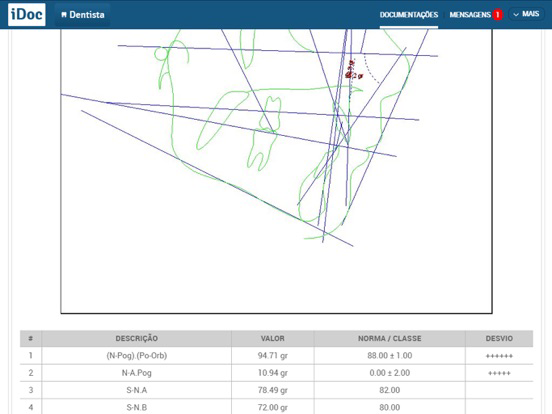Click the ++++++ deviation in row 1
The image size is (552, 414).
point(499,356)
